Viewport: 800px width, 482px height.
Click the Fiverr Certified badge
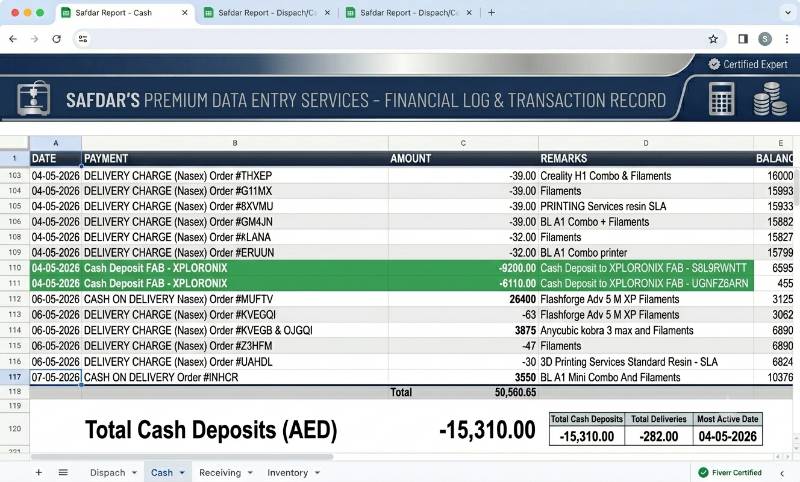[x=730, y=472]
